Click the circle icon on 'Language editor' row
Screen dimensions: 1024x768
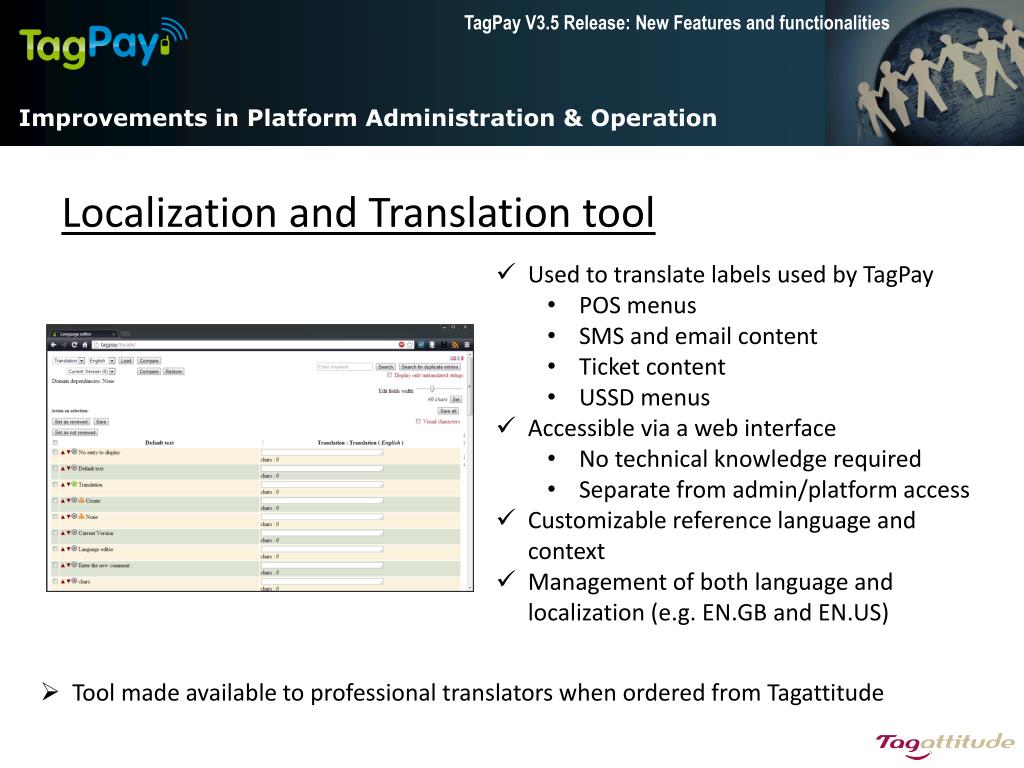coord(74,549)
